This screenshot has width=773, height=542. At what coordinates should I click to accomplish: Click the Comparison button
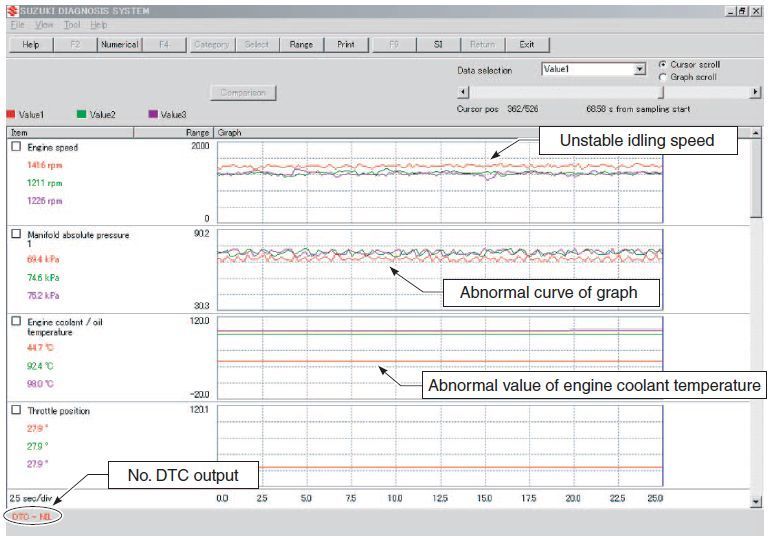coord(243,93)
